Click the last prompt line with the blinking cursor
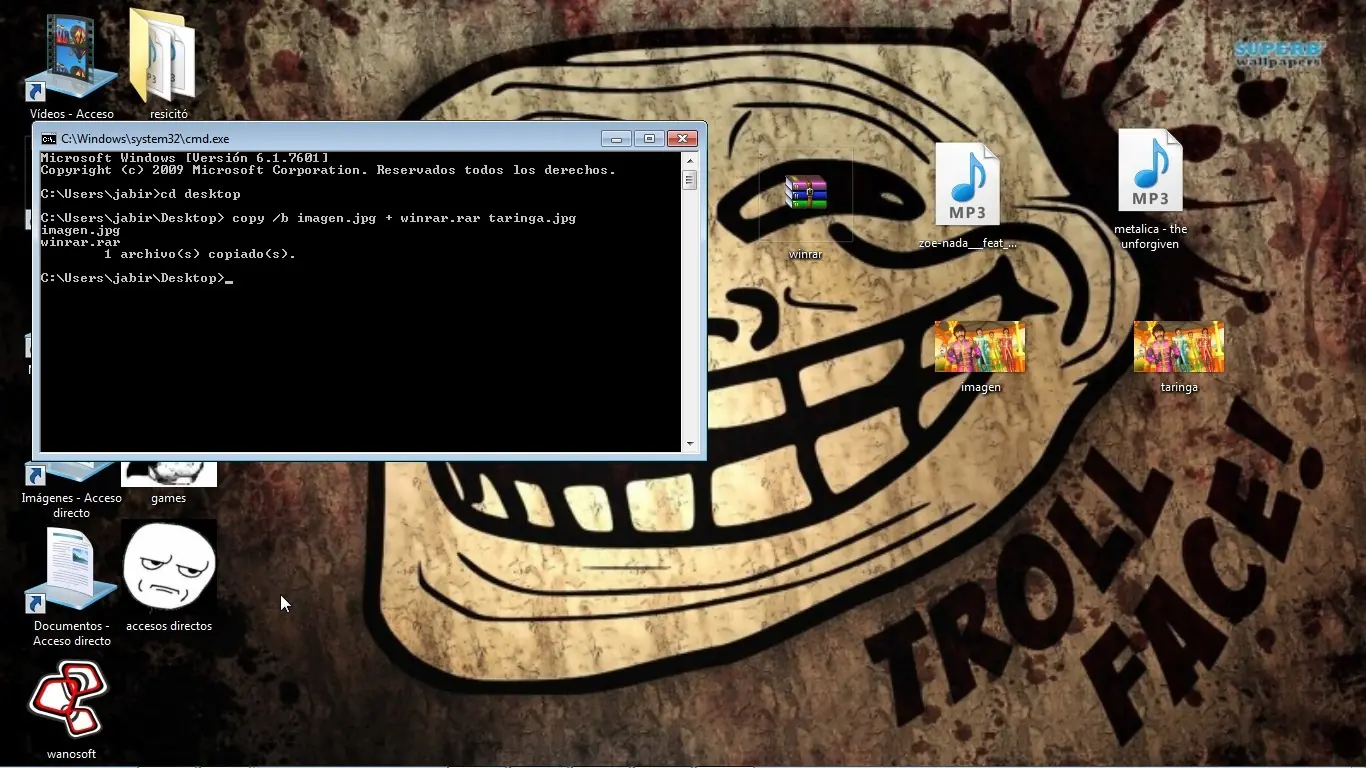The height and width of the screenshot is (768, 1366). click(136, 278)
